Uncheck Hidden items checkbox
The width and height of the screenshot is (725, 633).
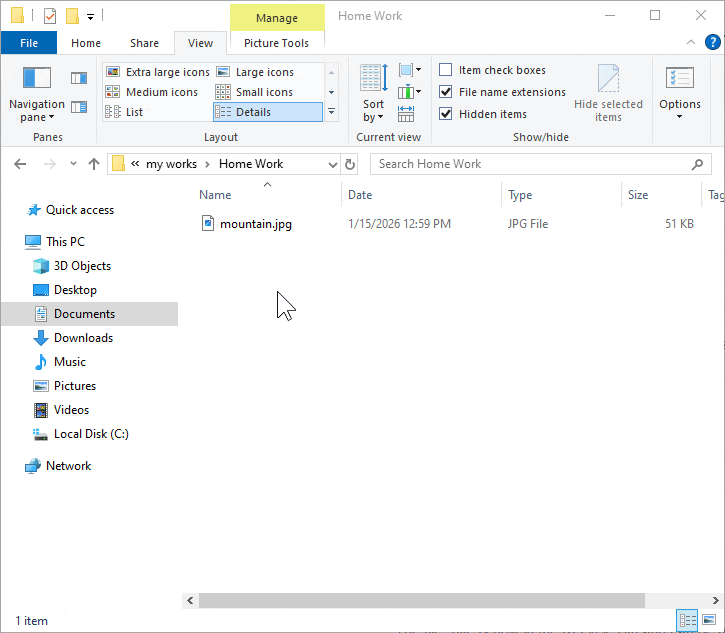(446, 114)
